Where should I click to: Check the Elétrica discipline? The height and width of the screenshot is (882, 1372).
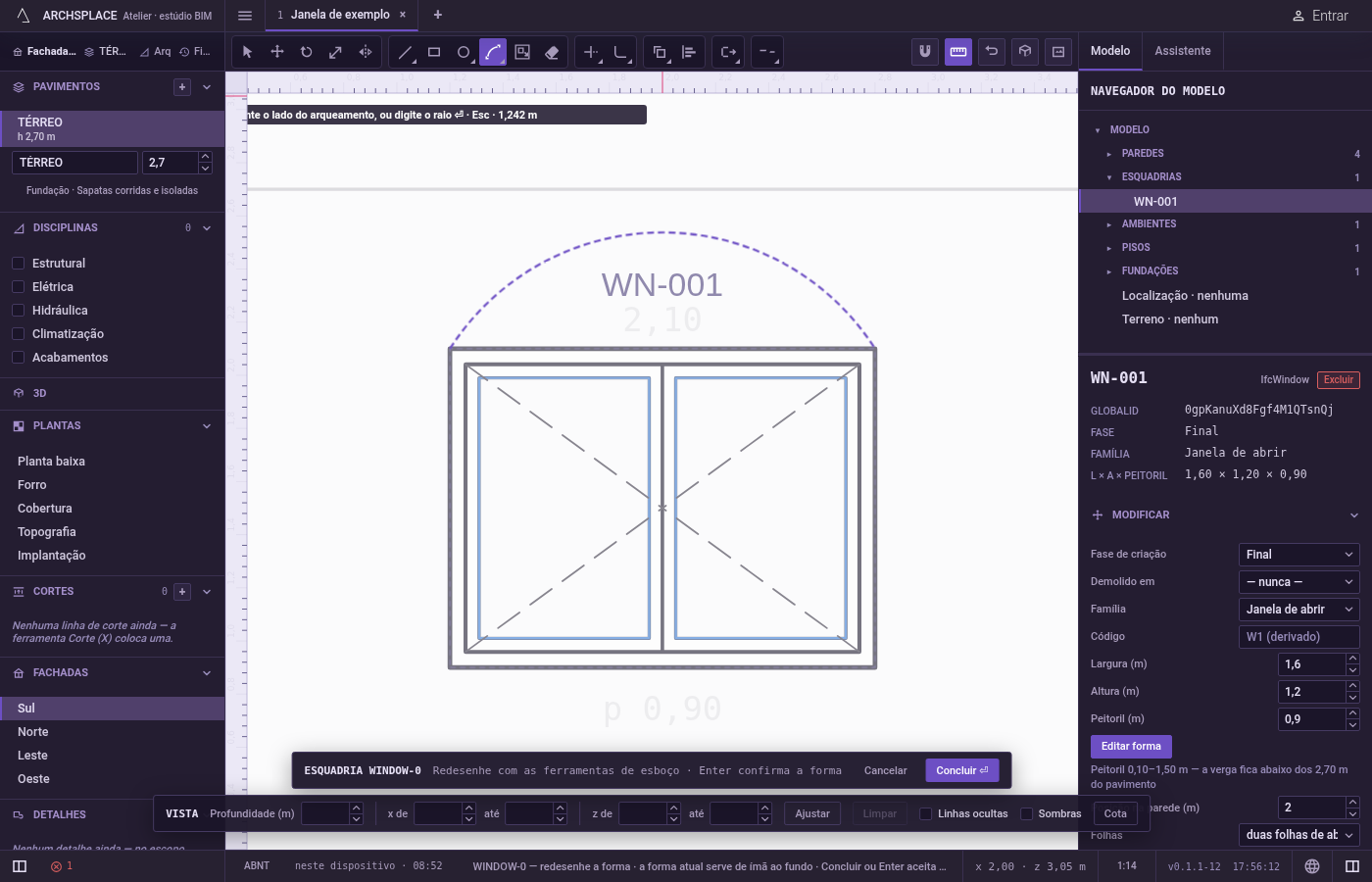point(18,287)
